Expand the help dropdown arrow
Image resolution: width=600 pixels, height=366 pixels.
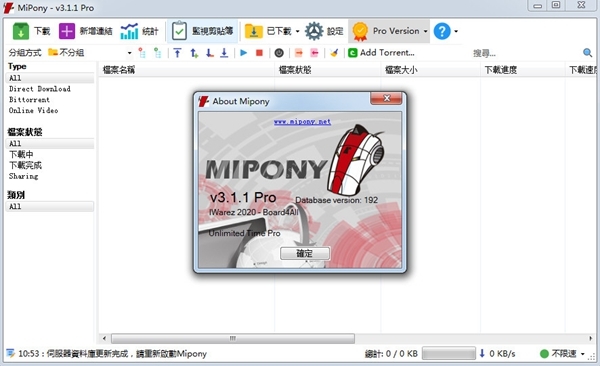[456, 31]
